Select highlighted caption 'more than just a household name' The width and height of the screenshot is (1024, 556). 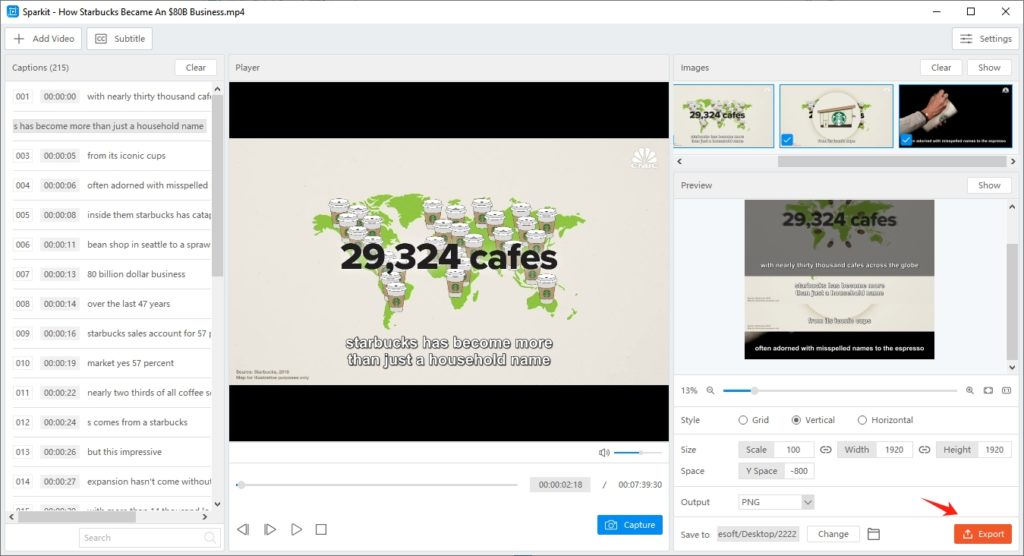point(110,126)
